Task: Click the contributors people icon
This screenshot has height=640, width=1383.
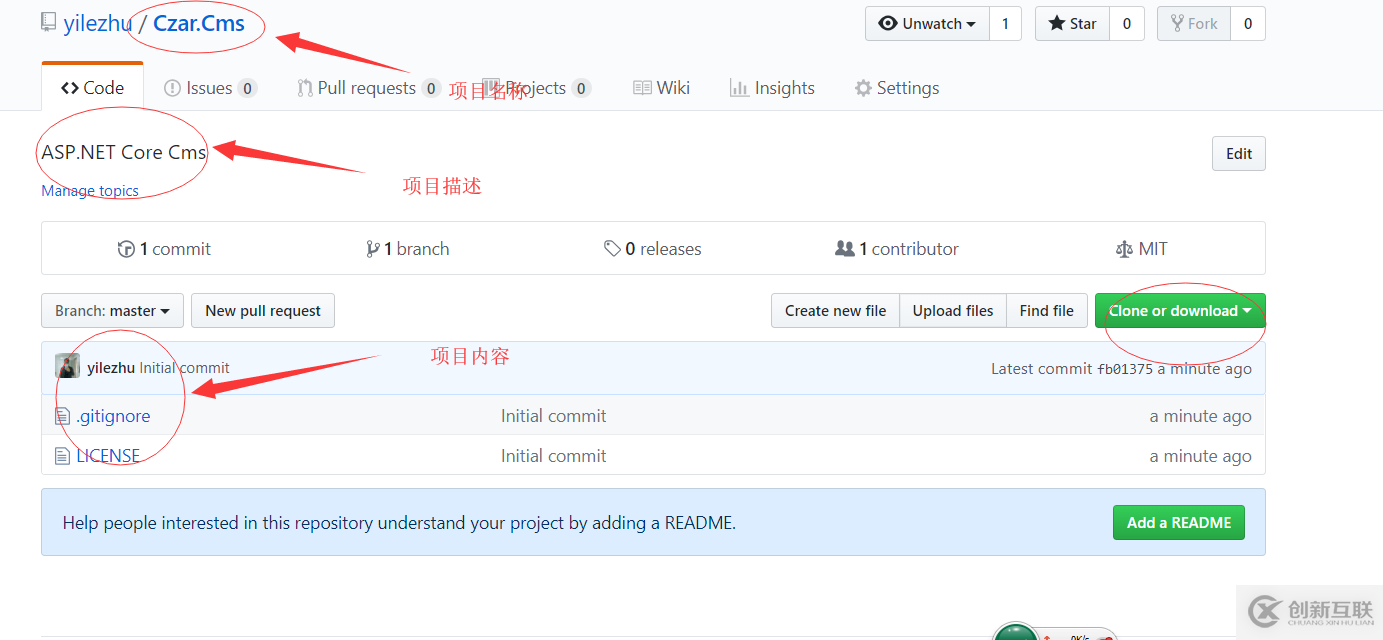Action: (x=844, y=249)
